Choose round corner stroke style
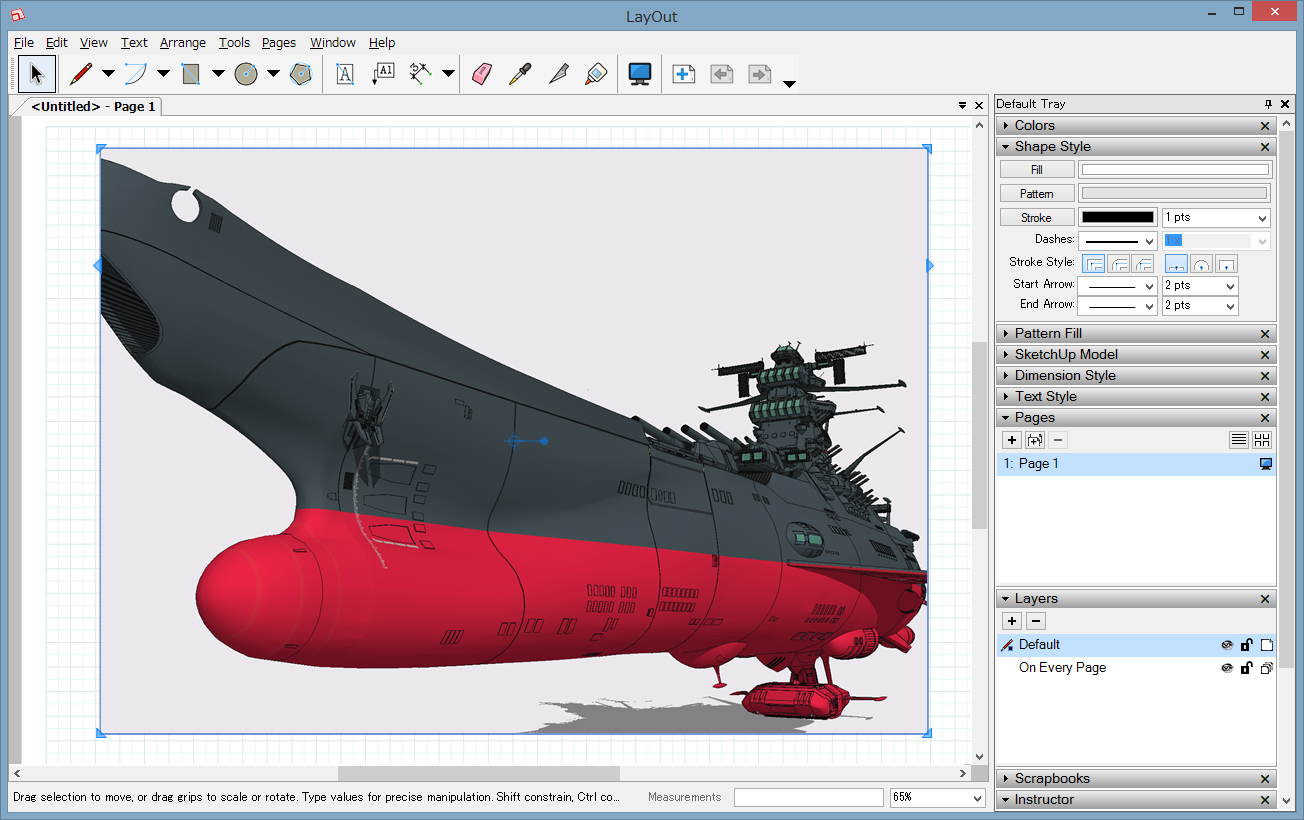 (x=1119, y=264)
